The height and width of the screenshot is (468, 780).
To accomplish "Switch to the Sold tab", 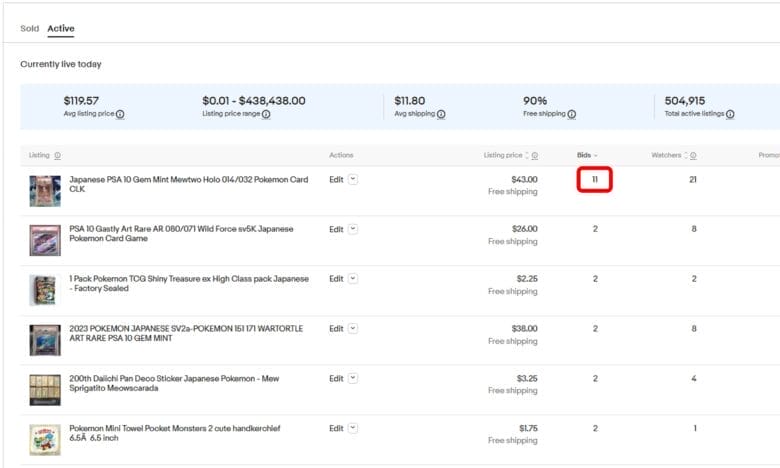I will coord(30,29).
